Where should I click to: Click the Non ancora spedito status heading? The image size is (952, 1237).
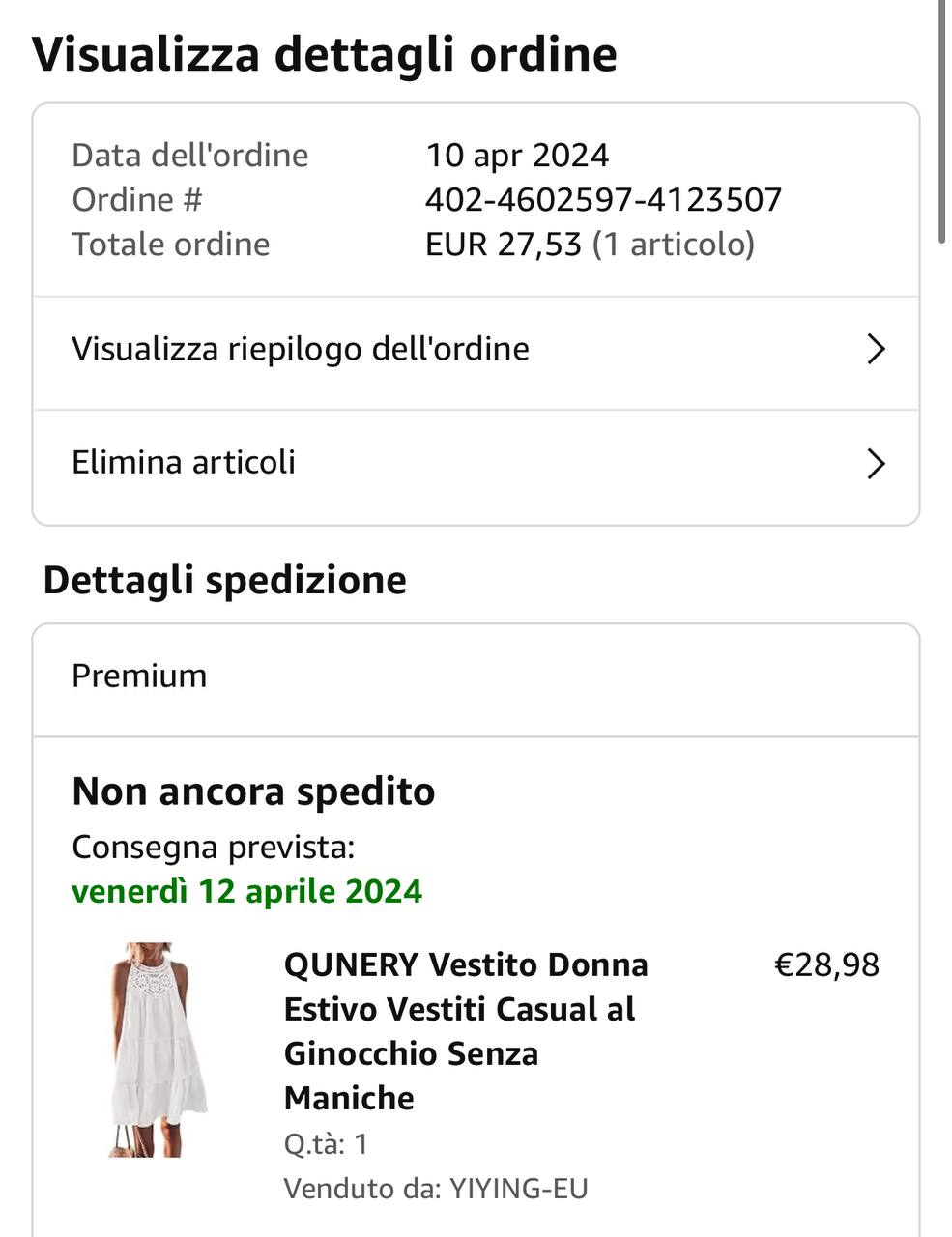click(x=253, y=791)
